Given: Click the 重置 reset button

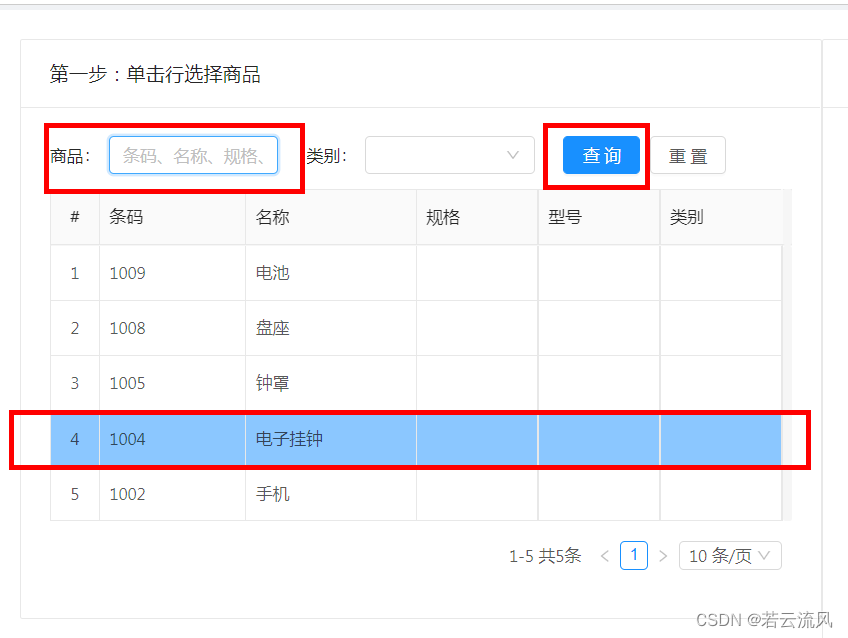Looking at the screenshot, I should point(688,156).
